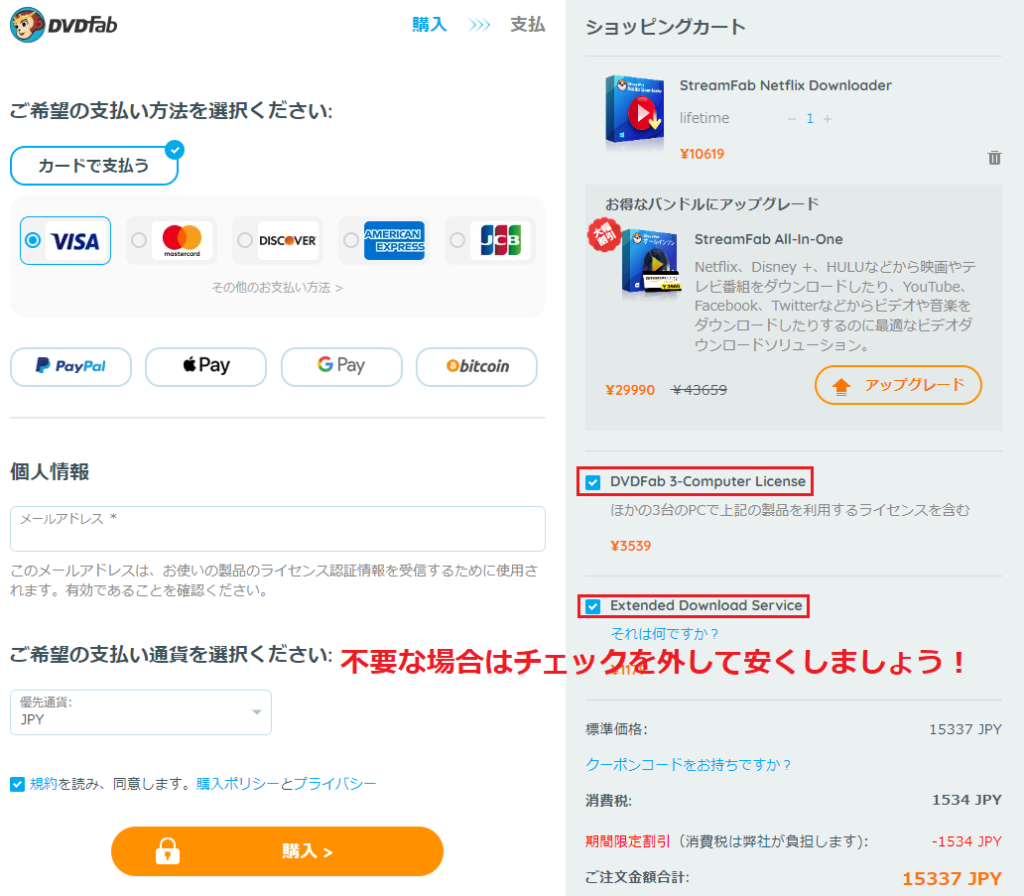Select the American Express radio button

point(351,240)
